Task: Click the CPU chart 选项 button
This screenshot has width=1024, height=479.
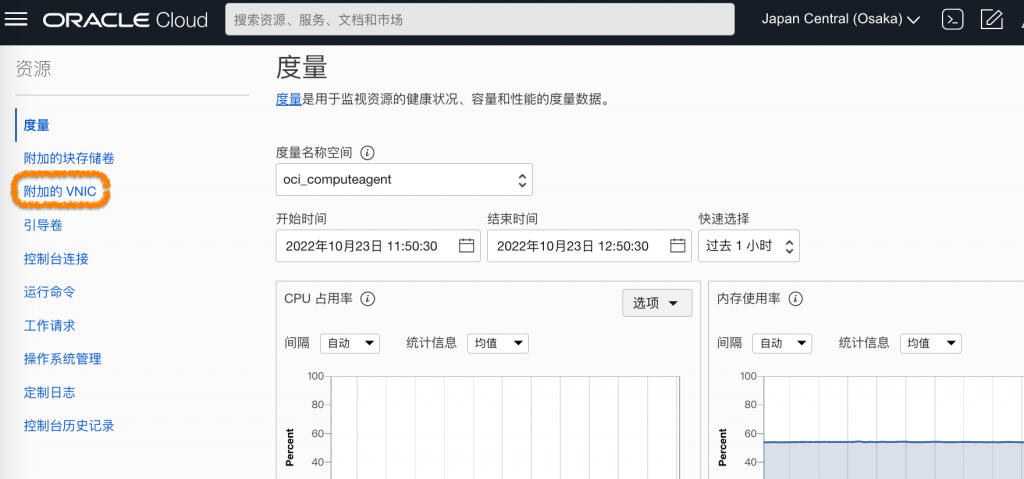Action: (656, 303)
